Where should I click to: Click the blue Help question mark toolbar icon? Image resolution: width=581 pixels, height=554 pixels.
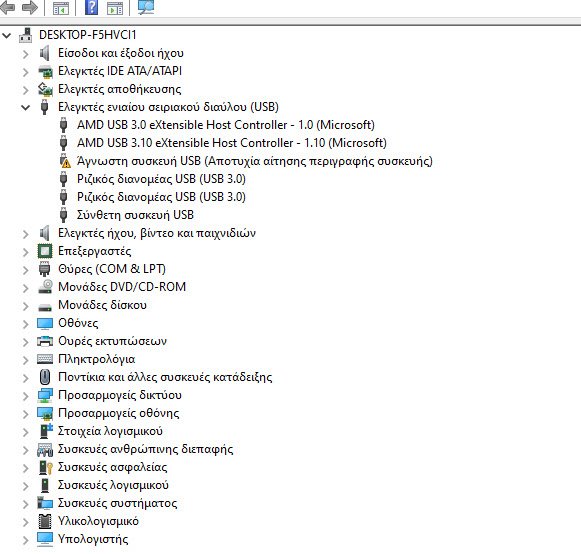pos(91,7)
